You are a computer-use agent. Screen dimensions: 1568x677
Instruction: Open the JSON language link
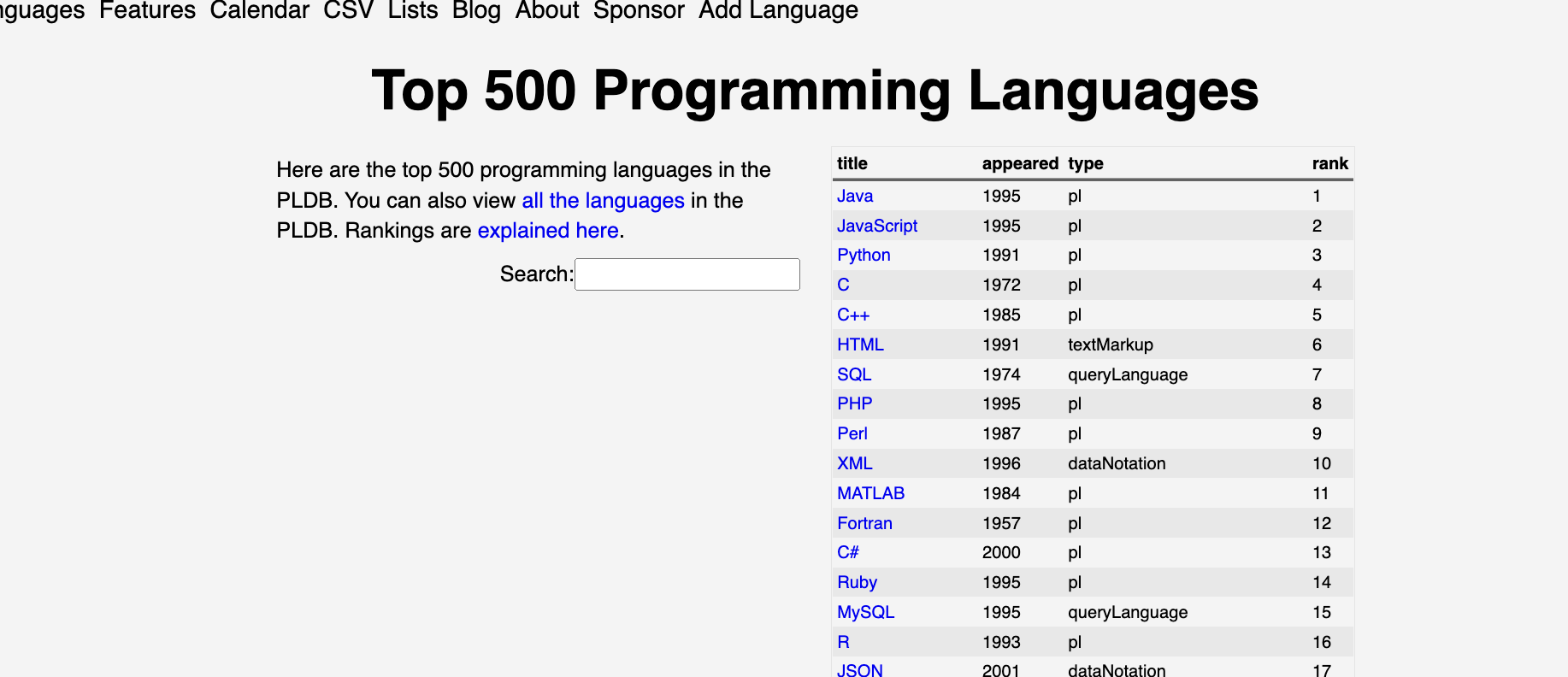860,670
